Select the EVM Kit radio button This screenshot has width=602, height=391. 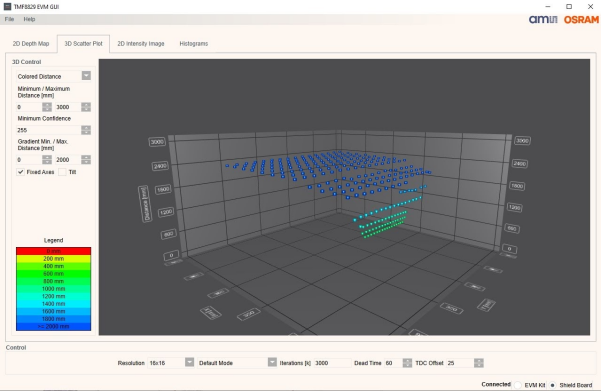pyautogui.click(x=518, y=385)
